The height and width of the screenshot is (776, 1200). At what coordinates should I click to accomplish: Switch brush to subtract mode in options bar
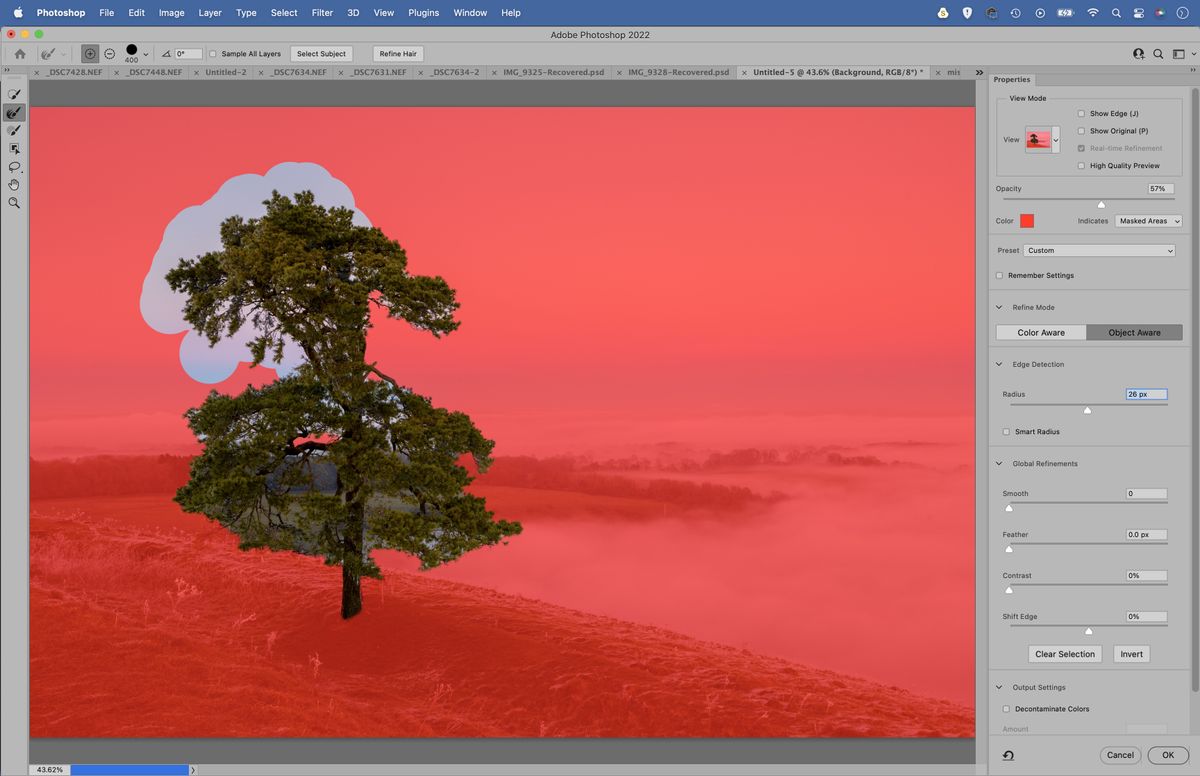click(109, 53)
